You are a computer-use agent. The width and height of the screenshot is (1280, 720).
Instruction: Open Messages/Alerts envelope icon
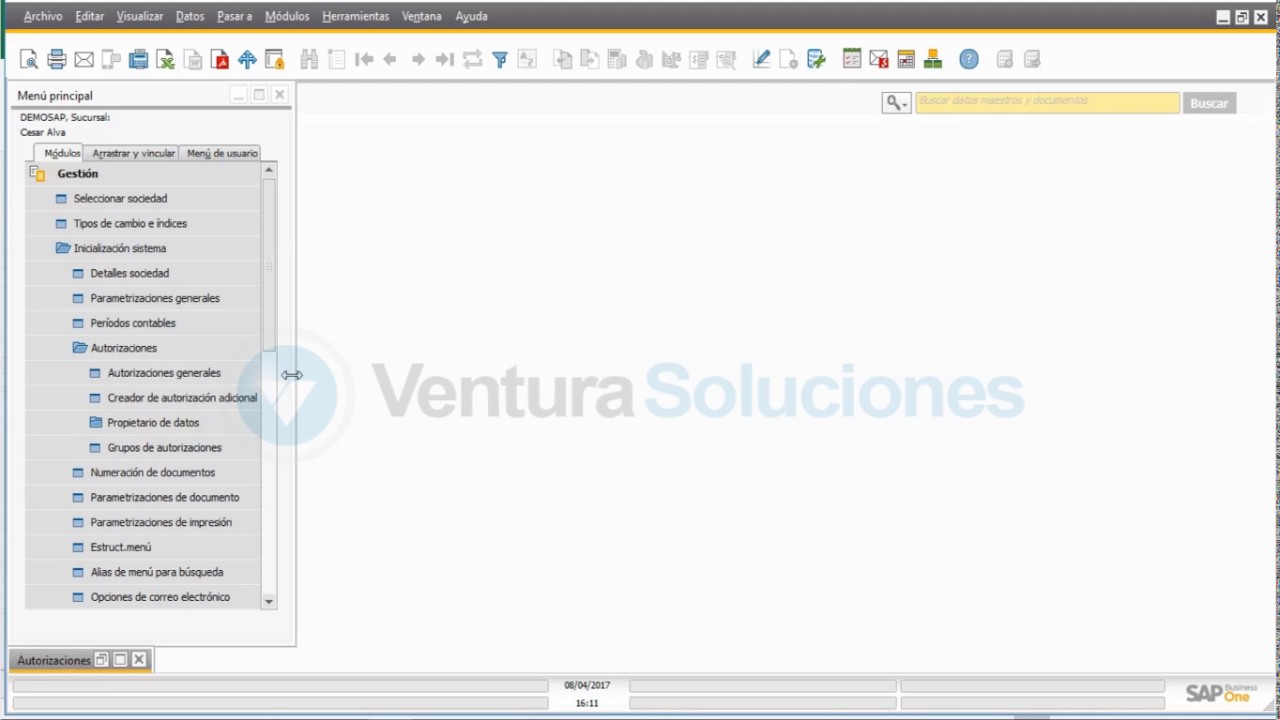click(x=879, y=60)
